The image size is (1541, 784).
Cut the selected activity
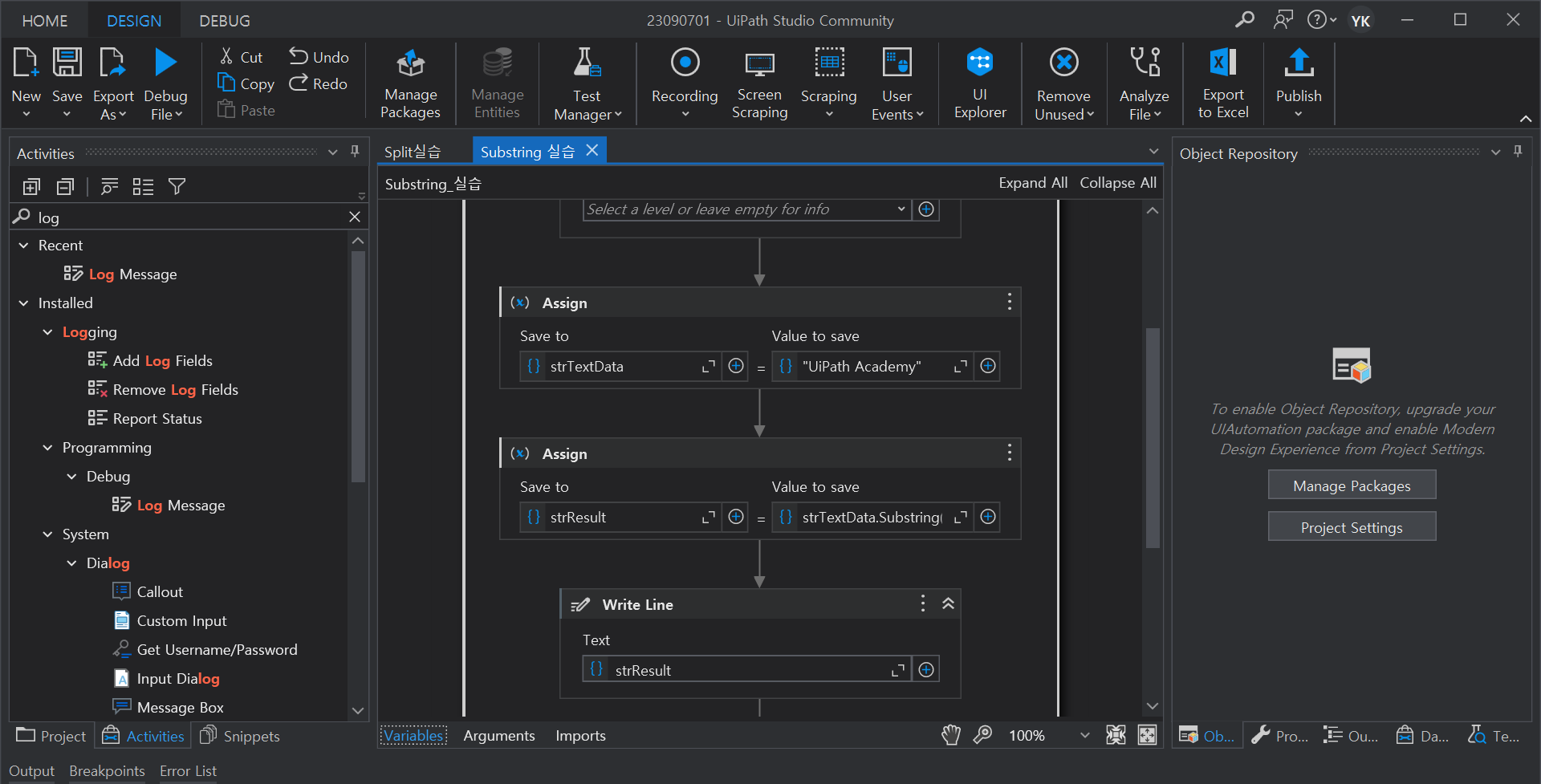241,57
